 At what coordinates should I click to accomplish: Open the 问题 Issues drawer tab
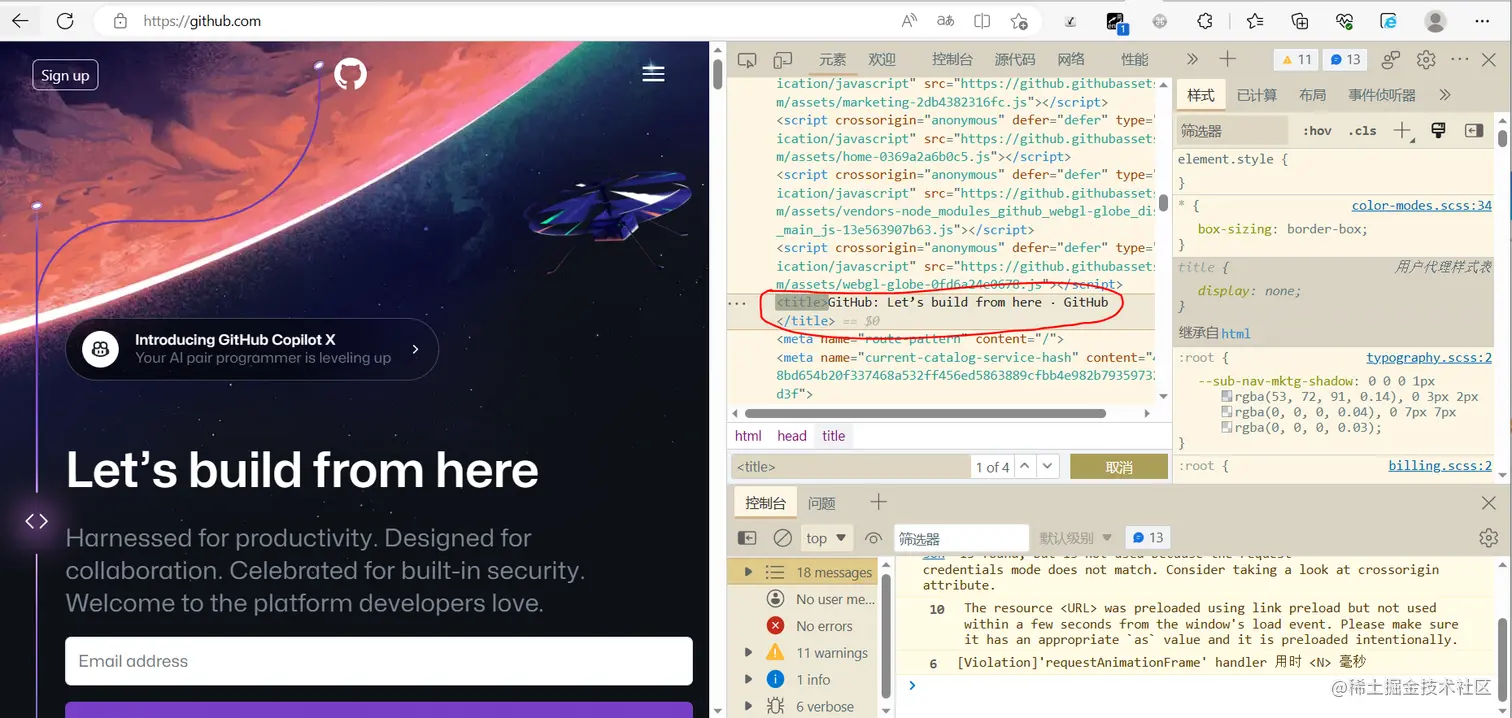pyautogui.click(x=821, y=503)
